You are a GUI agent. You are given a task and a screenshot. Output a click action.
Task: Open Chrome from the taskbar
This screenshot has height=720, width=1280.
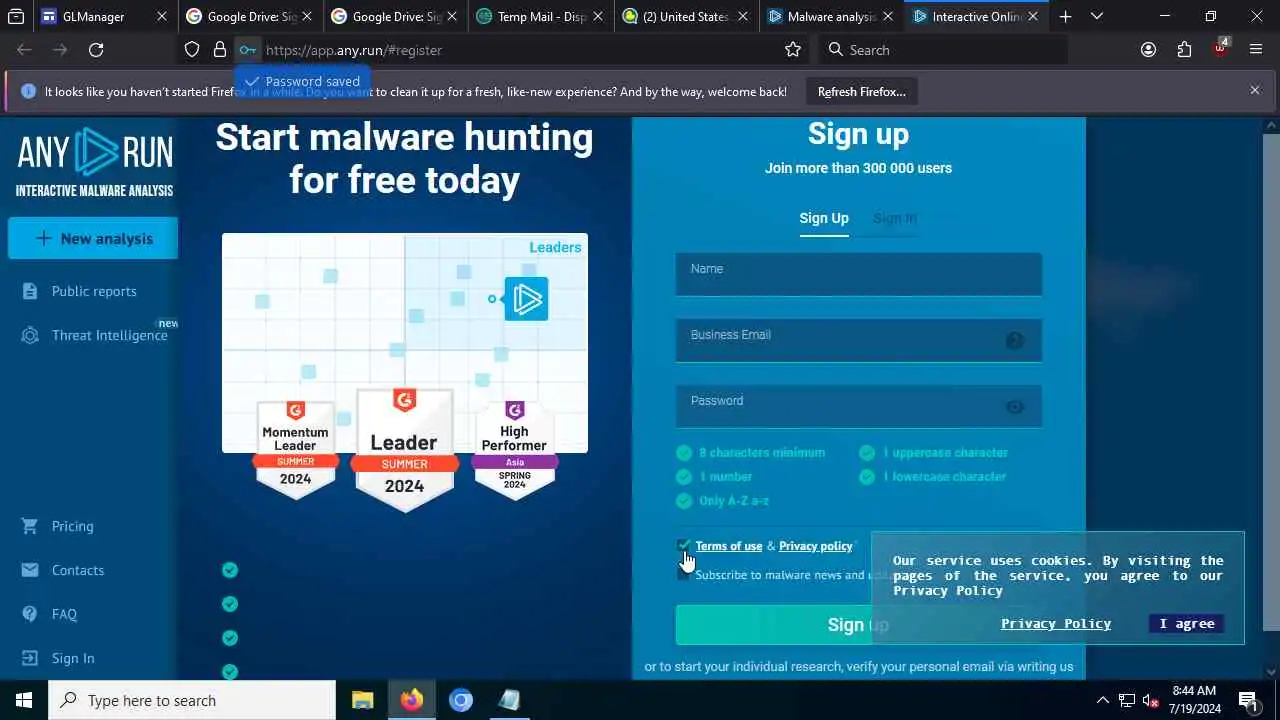460,700
